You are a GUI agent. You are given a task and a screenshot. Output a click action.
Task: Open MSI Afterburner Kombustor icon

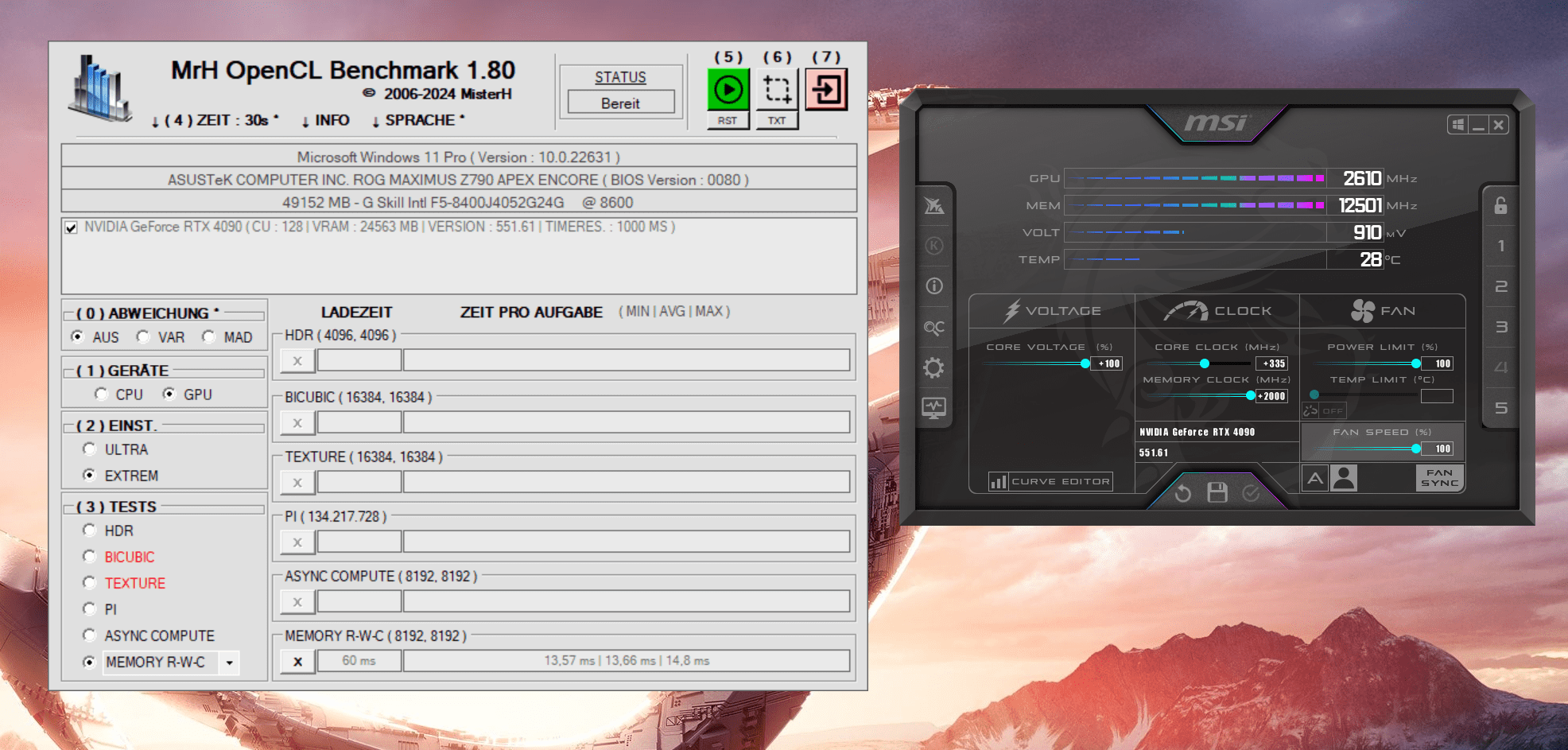click(x=934, y=246)
